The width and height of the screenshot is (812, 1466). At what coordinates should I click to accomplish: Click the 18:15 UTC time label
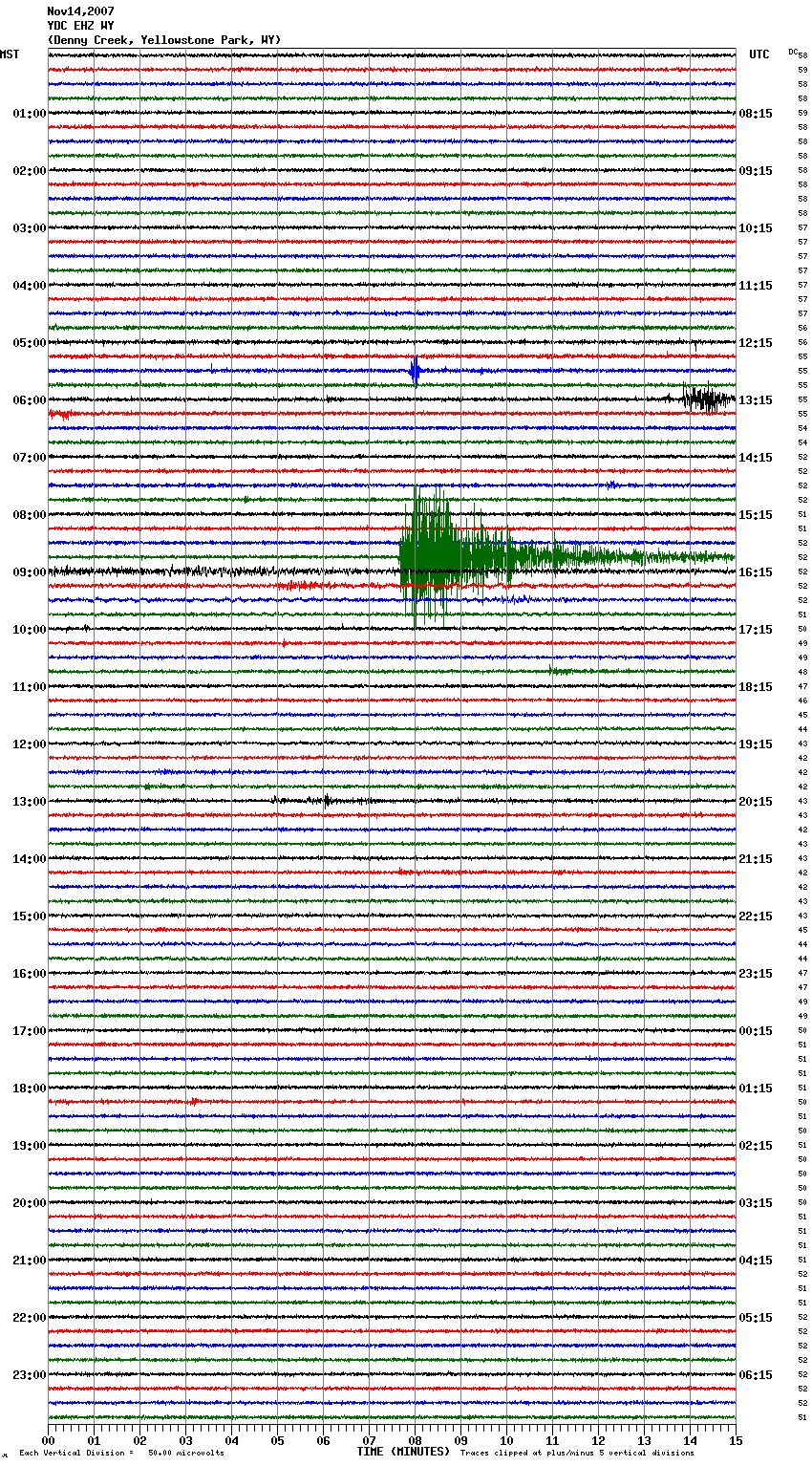tap(756, 687)
